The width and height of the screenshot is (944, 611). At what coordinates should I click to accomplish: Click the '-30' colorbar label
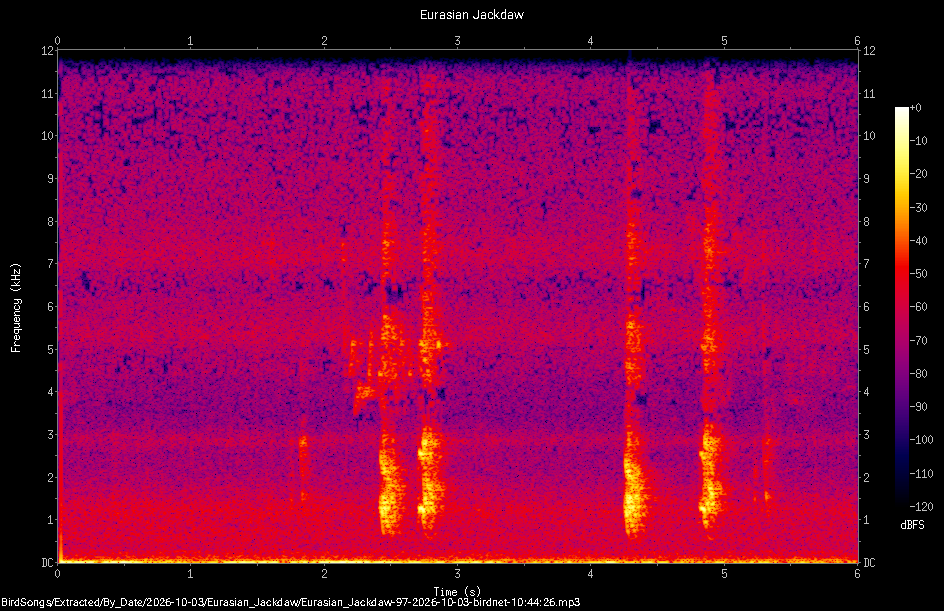pyautogui.click(x=918, y=208)
